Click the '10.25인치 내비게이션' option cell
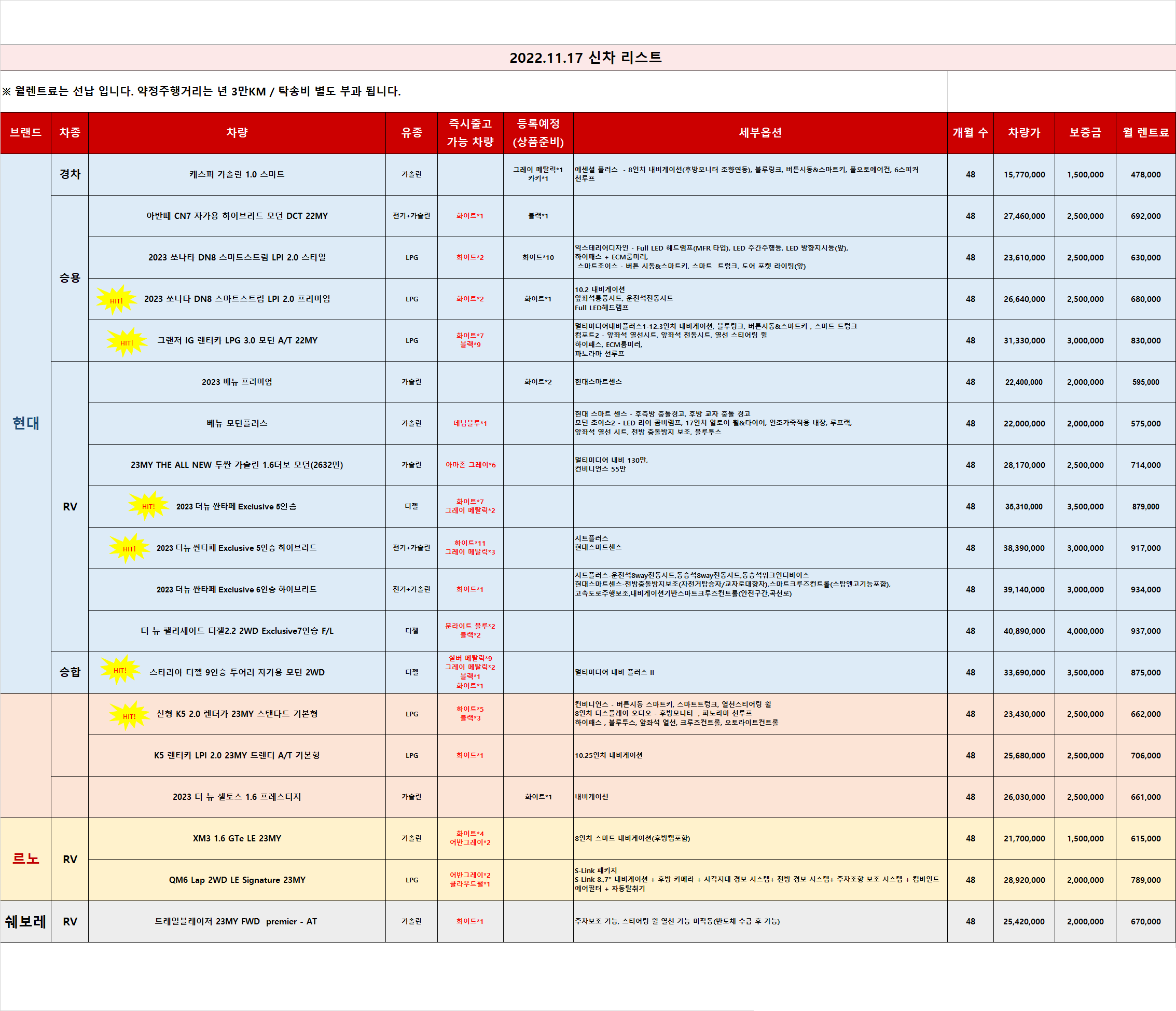Viewport: 1176px width, 1011px height. point(760,756)
